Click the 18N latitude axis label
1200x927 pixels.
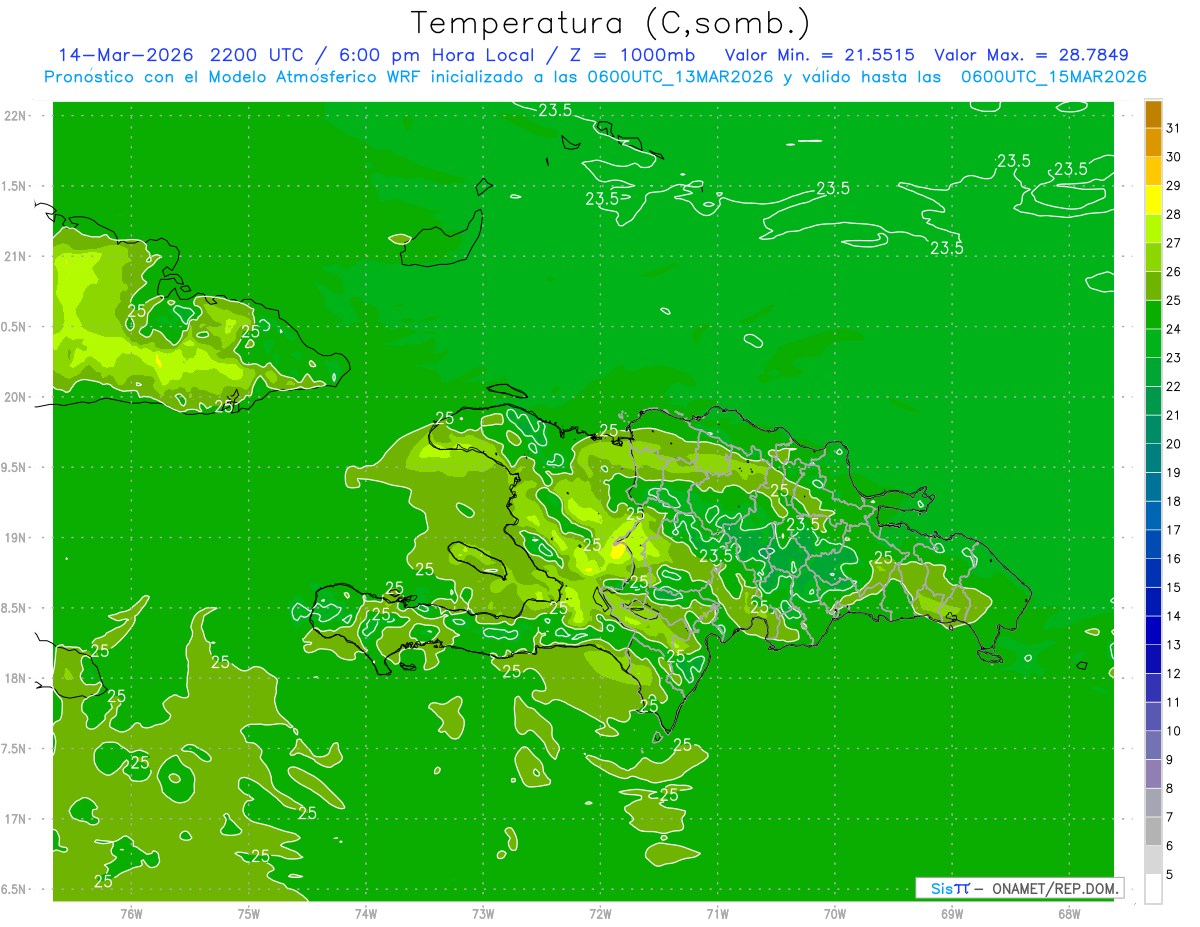coord(15,679)
